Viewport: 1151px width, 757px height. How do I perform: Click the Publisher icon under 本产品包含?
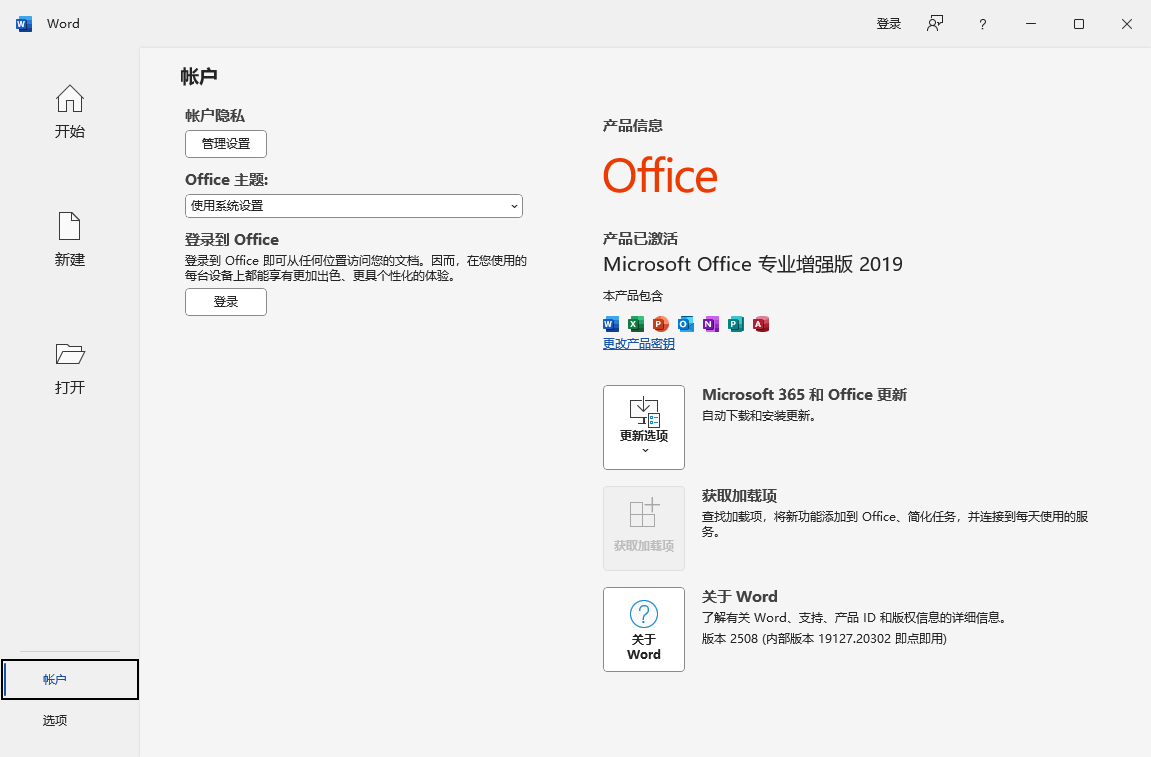[x=736, y=324]
